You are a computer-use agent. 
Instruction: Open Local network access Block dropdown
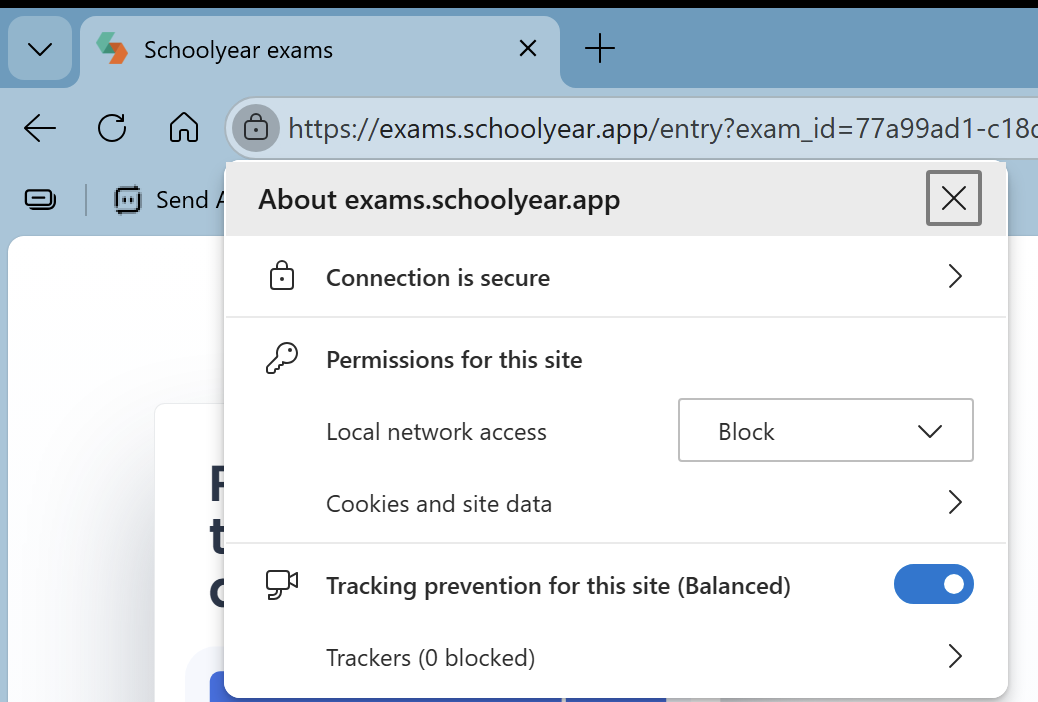[825, 431]
